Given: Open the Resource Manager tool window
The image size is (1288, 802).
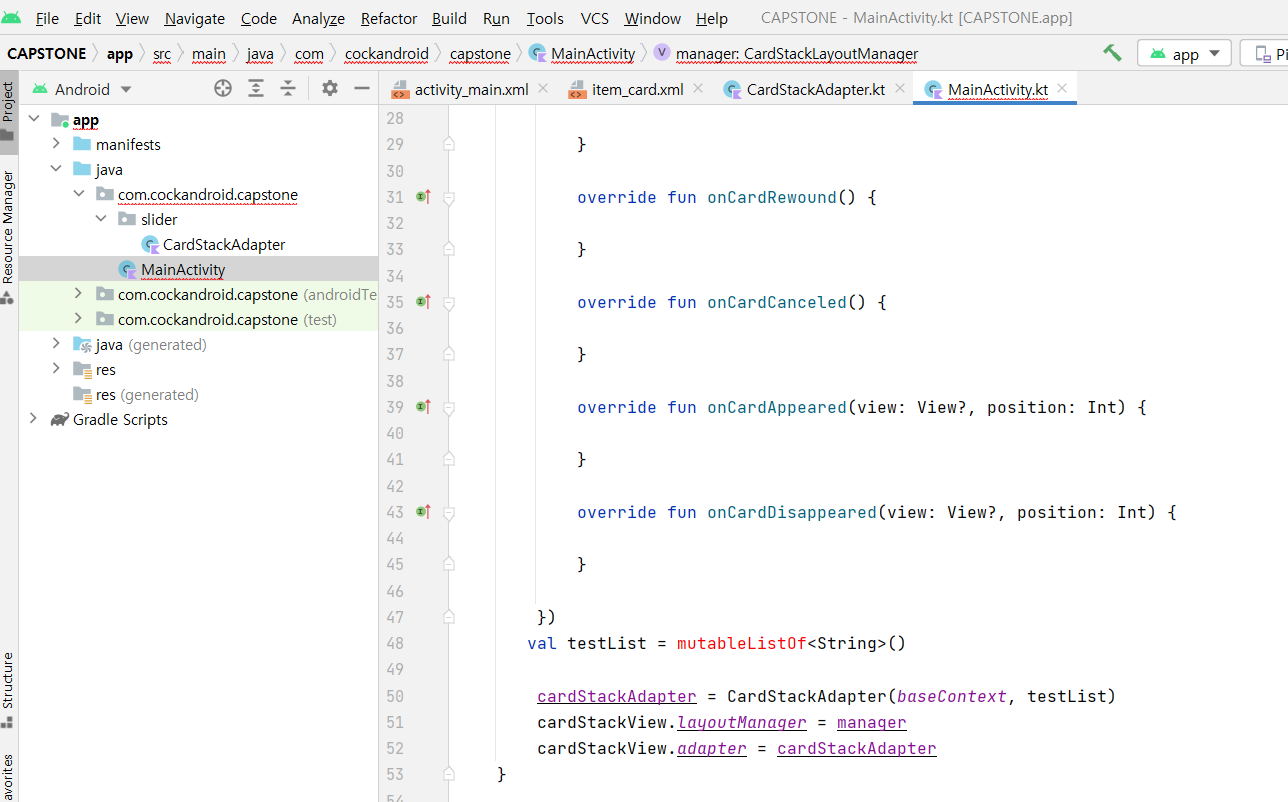Looking at the screenshot, I should tap(8, 237).
